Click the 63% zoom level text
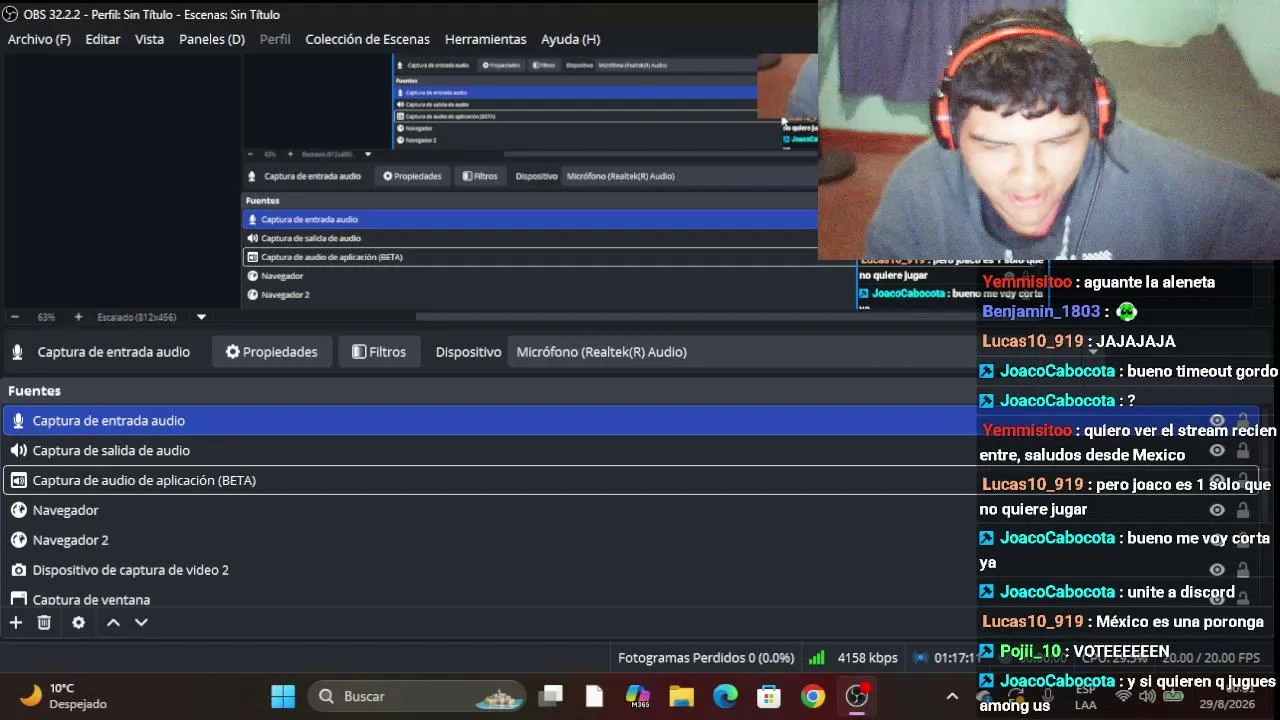Image resolution: width=1280 pixels, height=720 pixels. click(46, 317)
